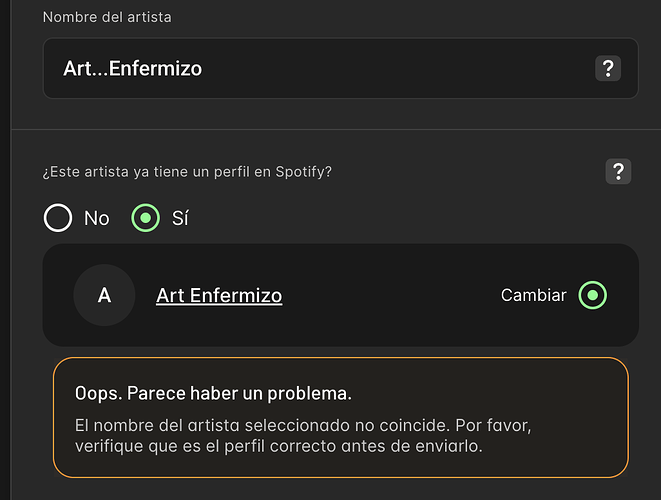This screenshot has height=500, width=661.
Task: Click 'verifique que es el perfil correcto' text
Action: pos(200,446)
